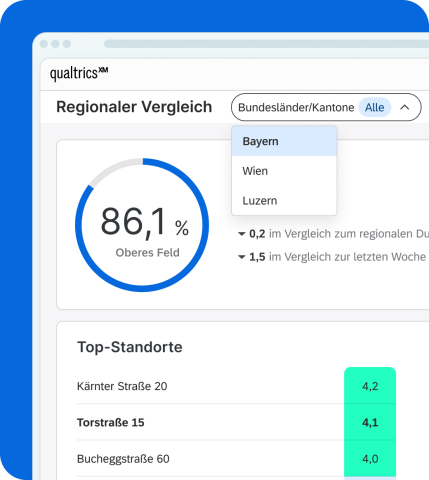Select the Bucheggstraße 60 row
This screenshot has height=480, width=429.
tap(236, 459)
